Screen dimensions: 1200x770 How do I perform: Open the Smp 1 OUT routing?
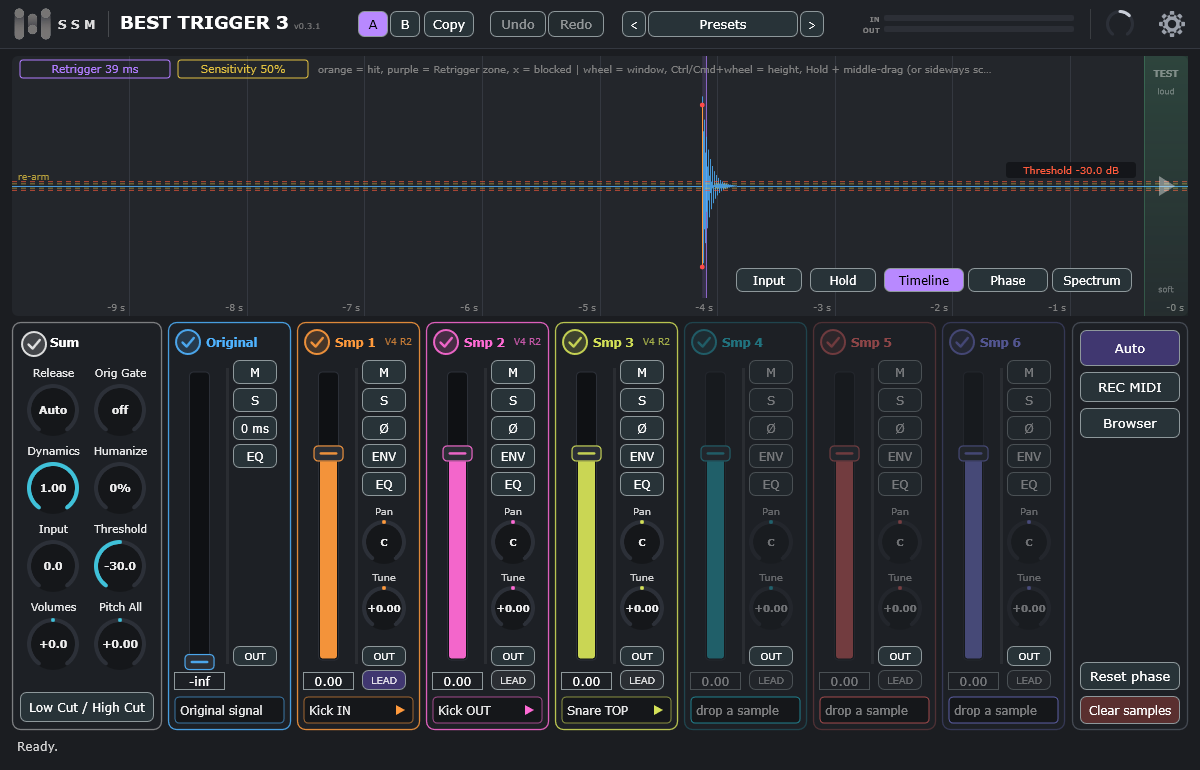pos(384,656)
